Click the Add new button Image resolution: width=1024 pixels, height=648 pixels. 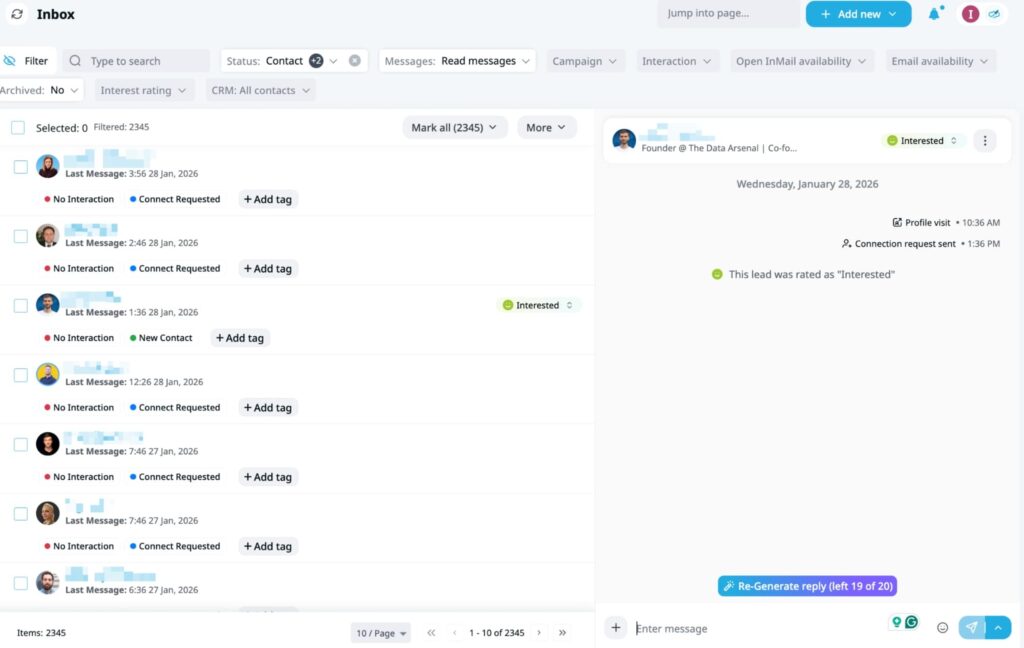click(857, 14)
